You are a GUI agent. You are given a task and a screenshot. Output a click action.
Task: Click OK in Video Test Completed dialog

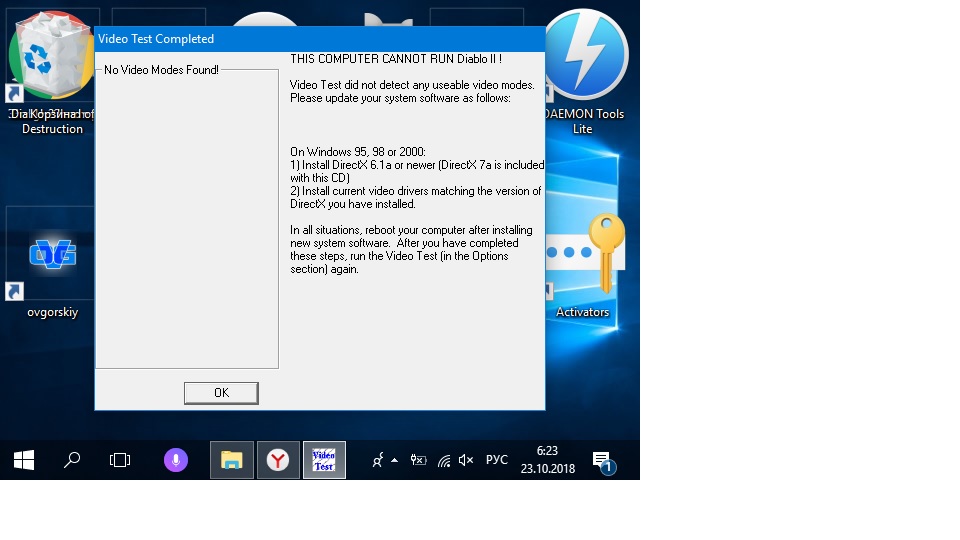pos(221,393)
